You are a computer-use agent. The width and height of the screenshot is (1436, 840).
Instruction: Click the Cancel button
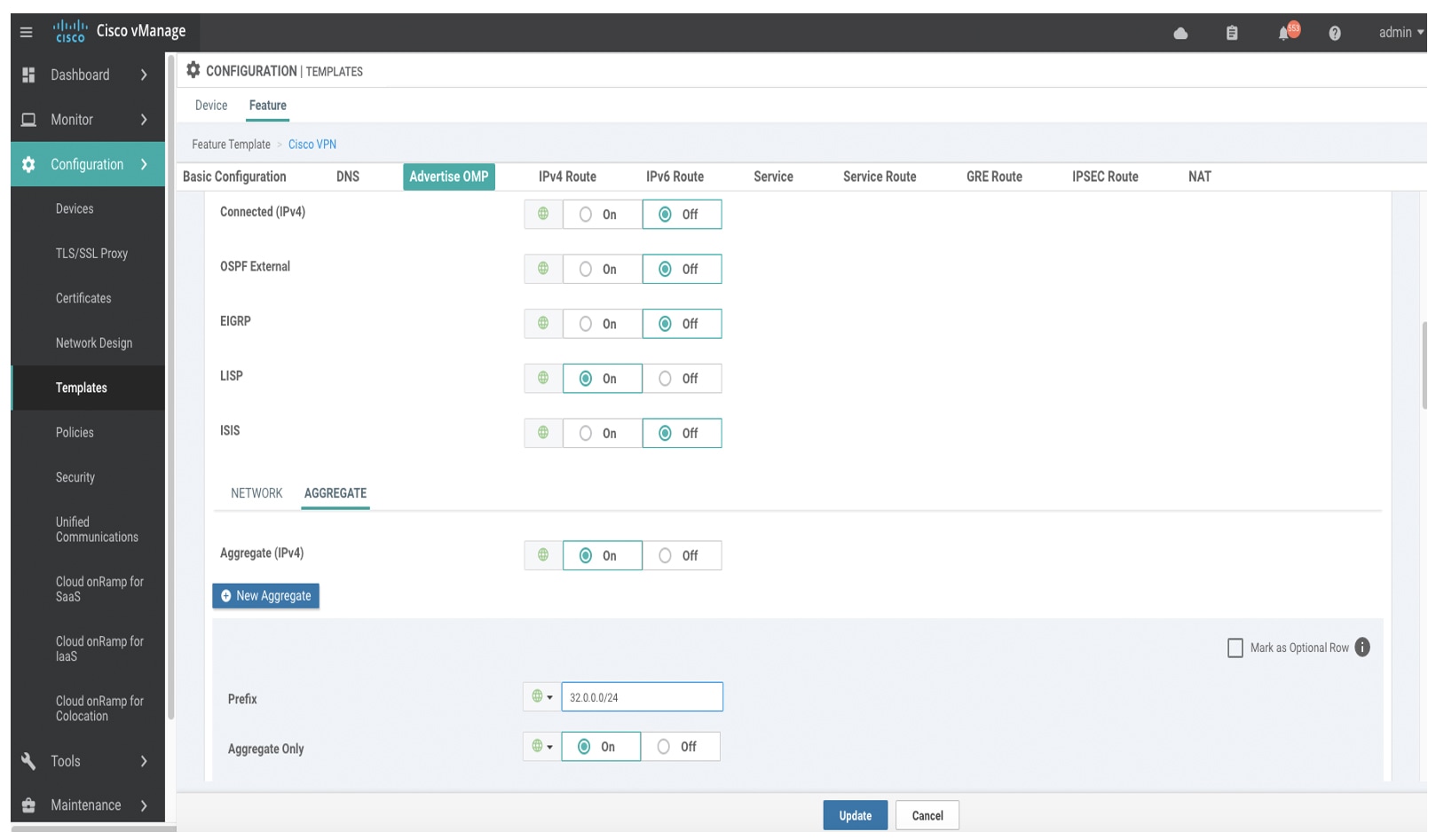[x=927, y=816]
